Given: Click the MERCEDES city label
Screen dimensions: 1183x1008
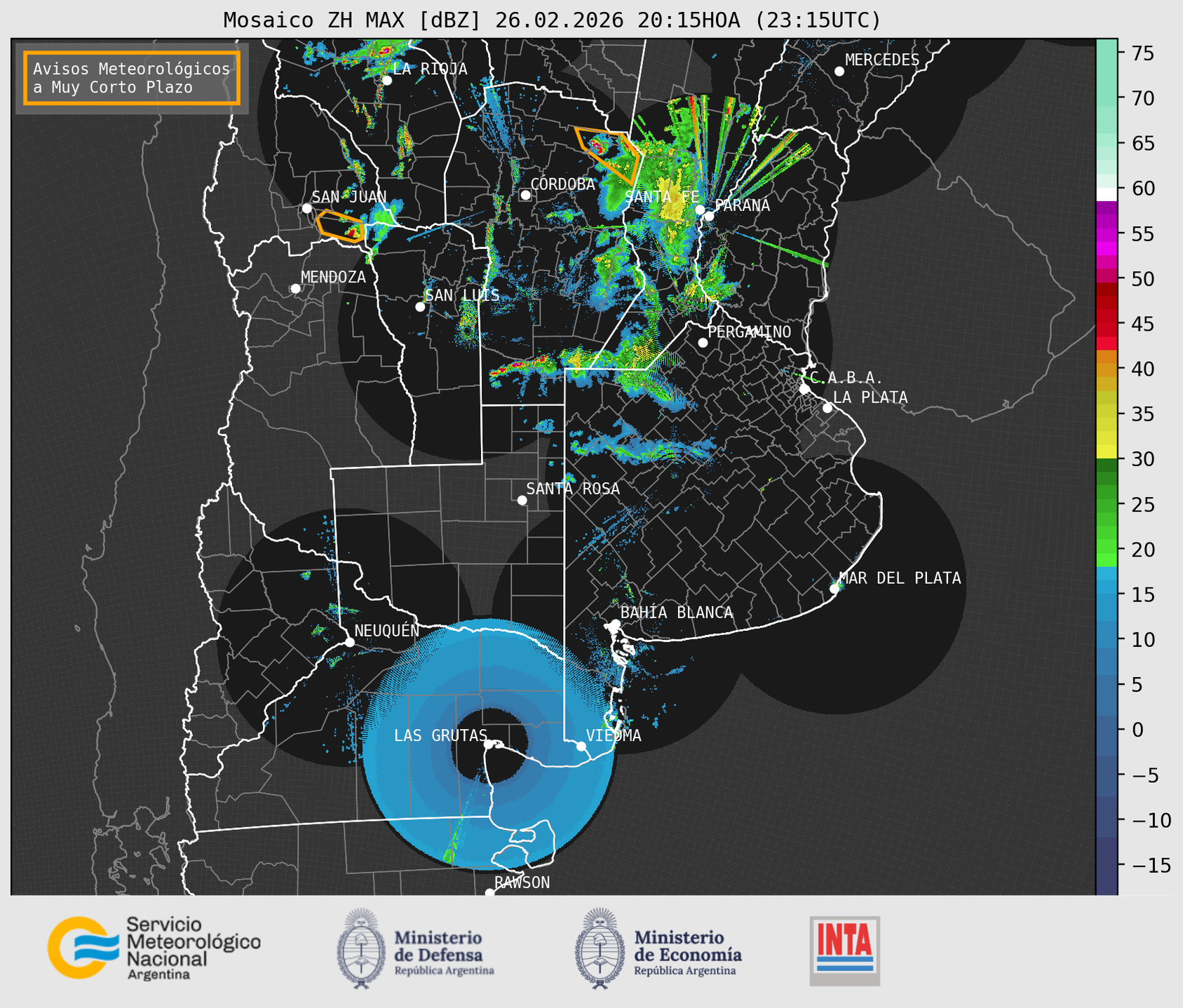Looking at the screenshot, I should (882, 60).
